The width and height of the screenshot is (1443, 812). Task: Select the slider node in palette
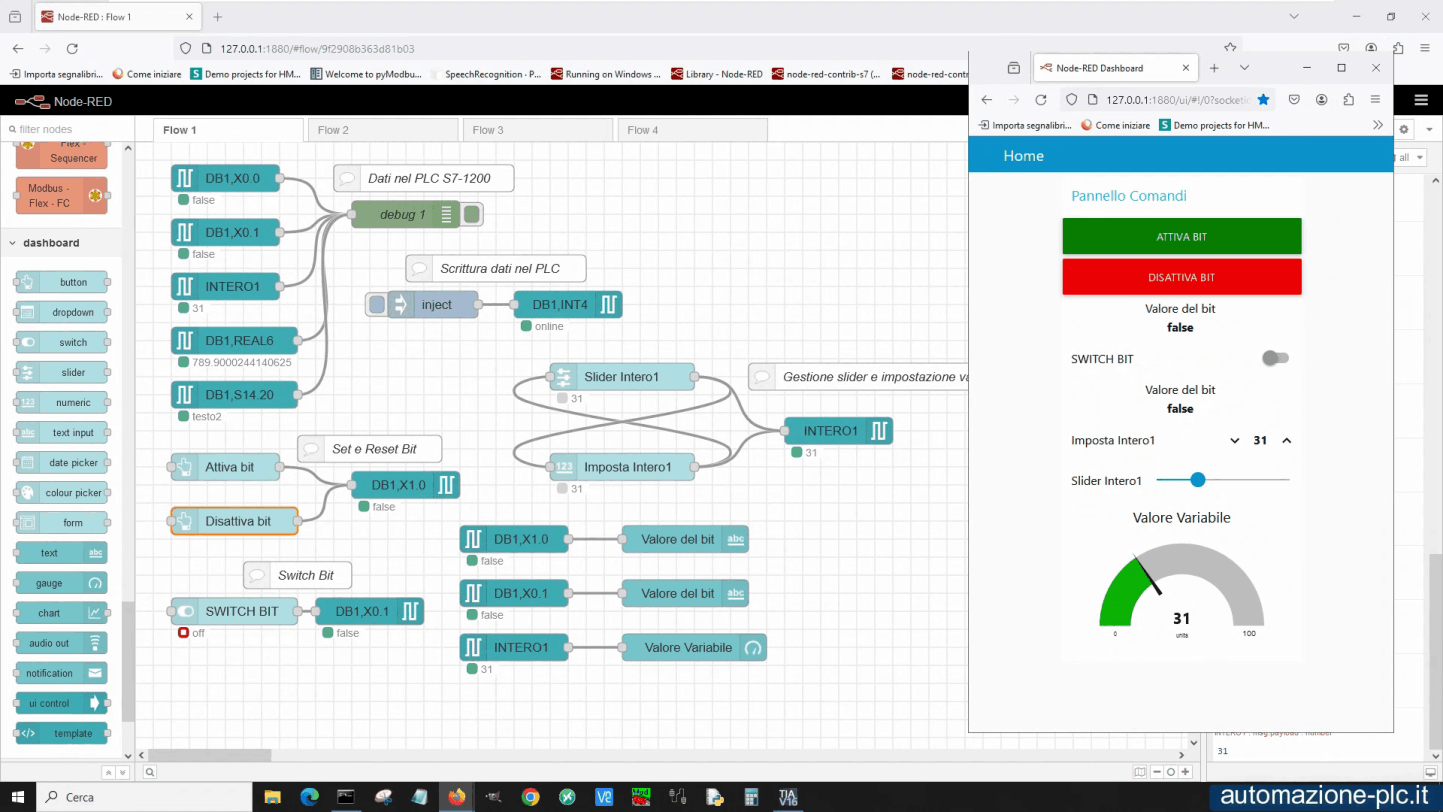[62, 372]
